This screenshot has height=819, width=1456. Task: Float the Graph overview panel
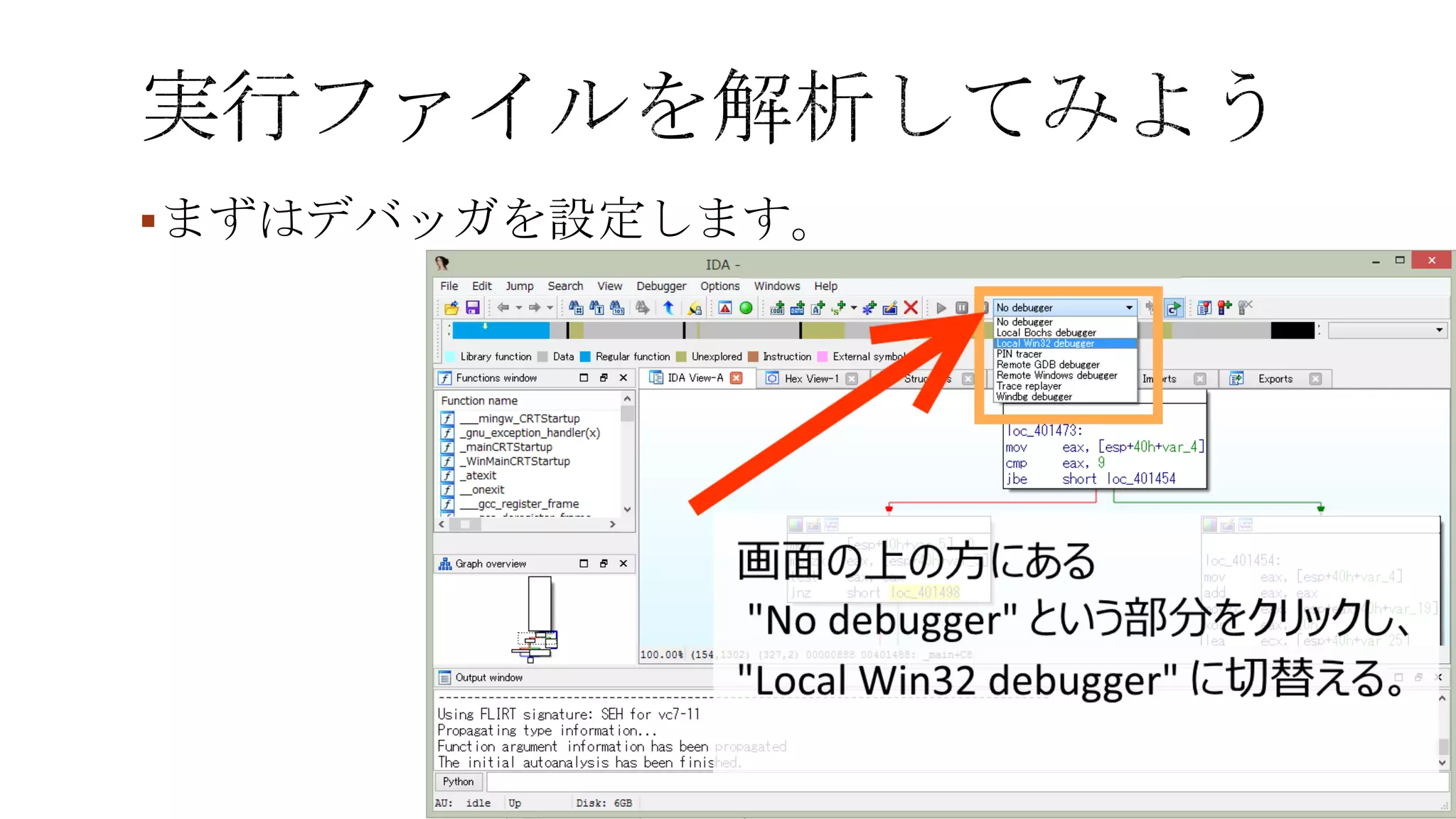(604, 564)
